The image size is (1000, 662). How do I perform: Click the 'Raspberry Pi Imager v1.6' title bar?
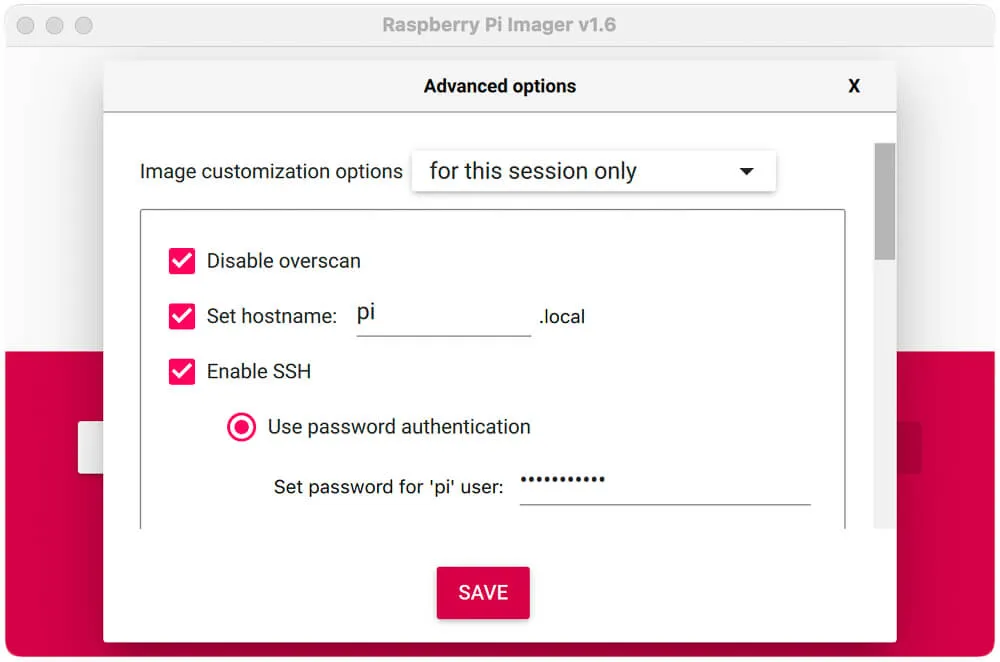point(499,25)
